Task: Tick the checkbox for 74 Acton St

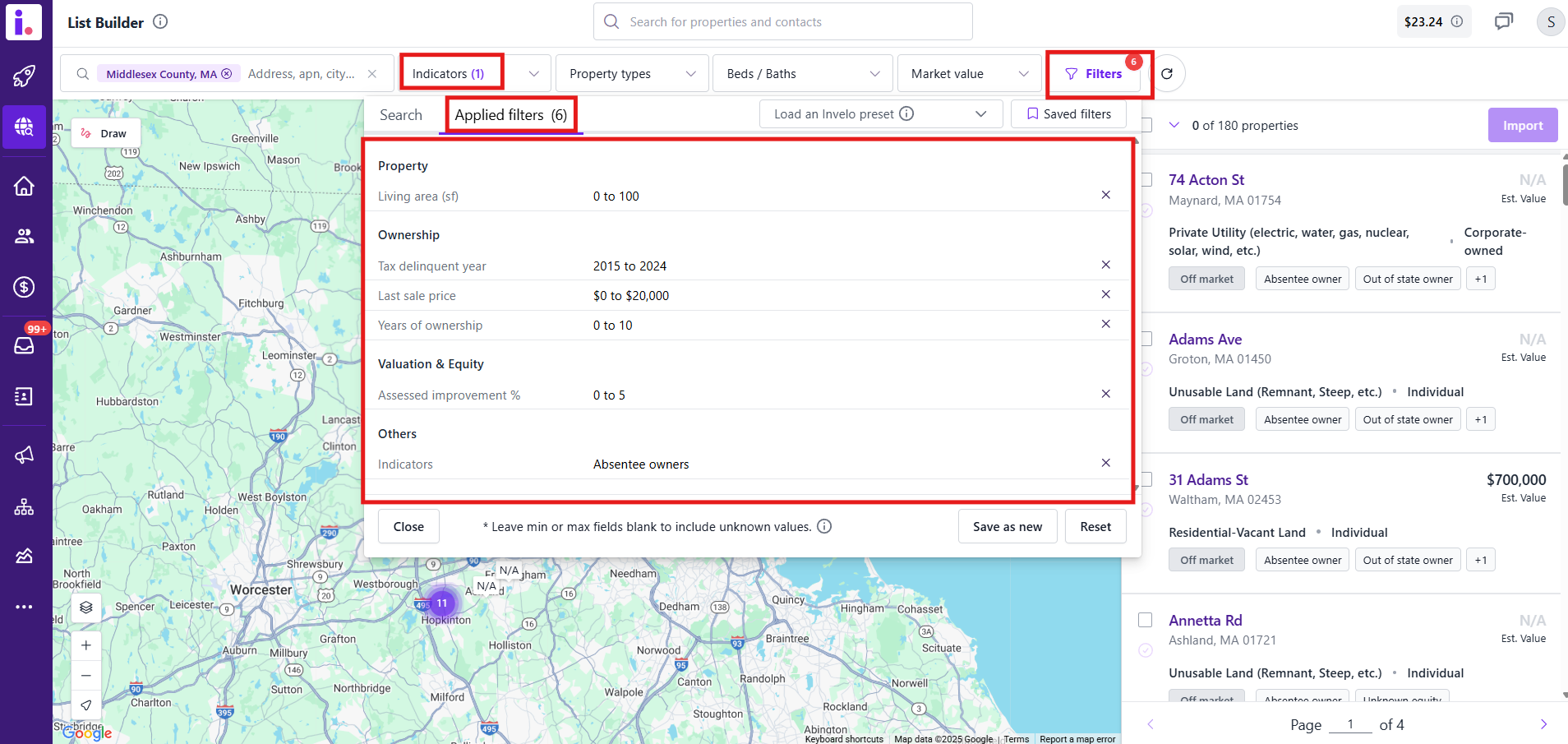Action: [x=1146, y=180]
